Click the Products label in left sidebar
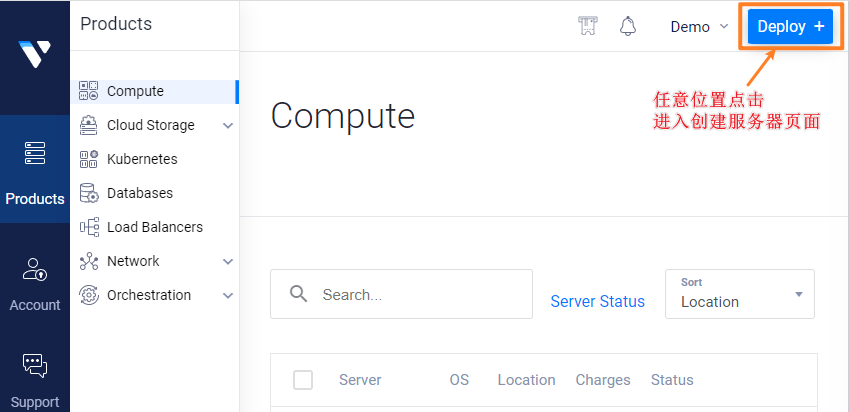The image size is (849, 412). click(x=35, y=199)
